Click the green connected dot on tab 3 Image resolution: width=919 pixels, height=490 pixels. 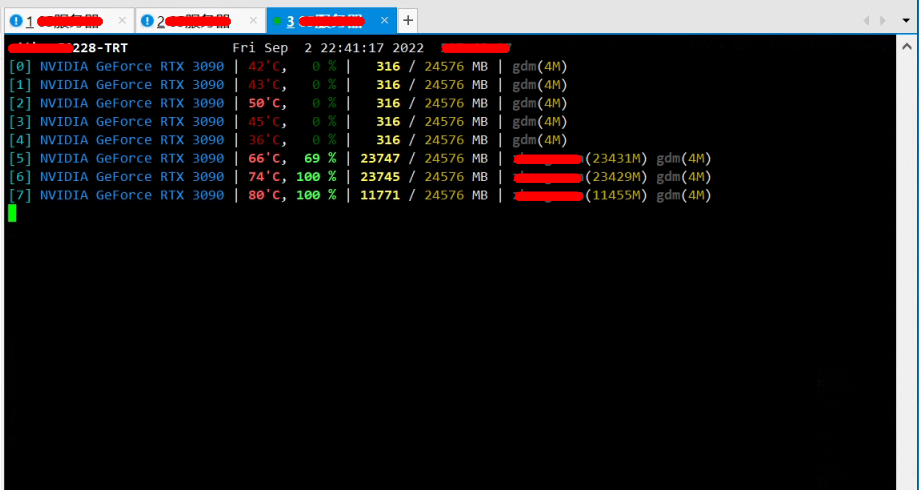tap(277, 21)
